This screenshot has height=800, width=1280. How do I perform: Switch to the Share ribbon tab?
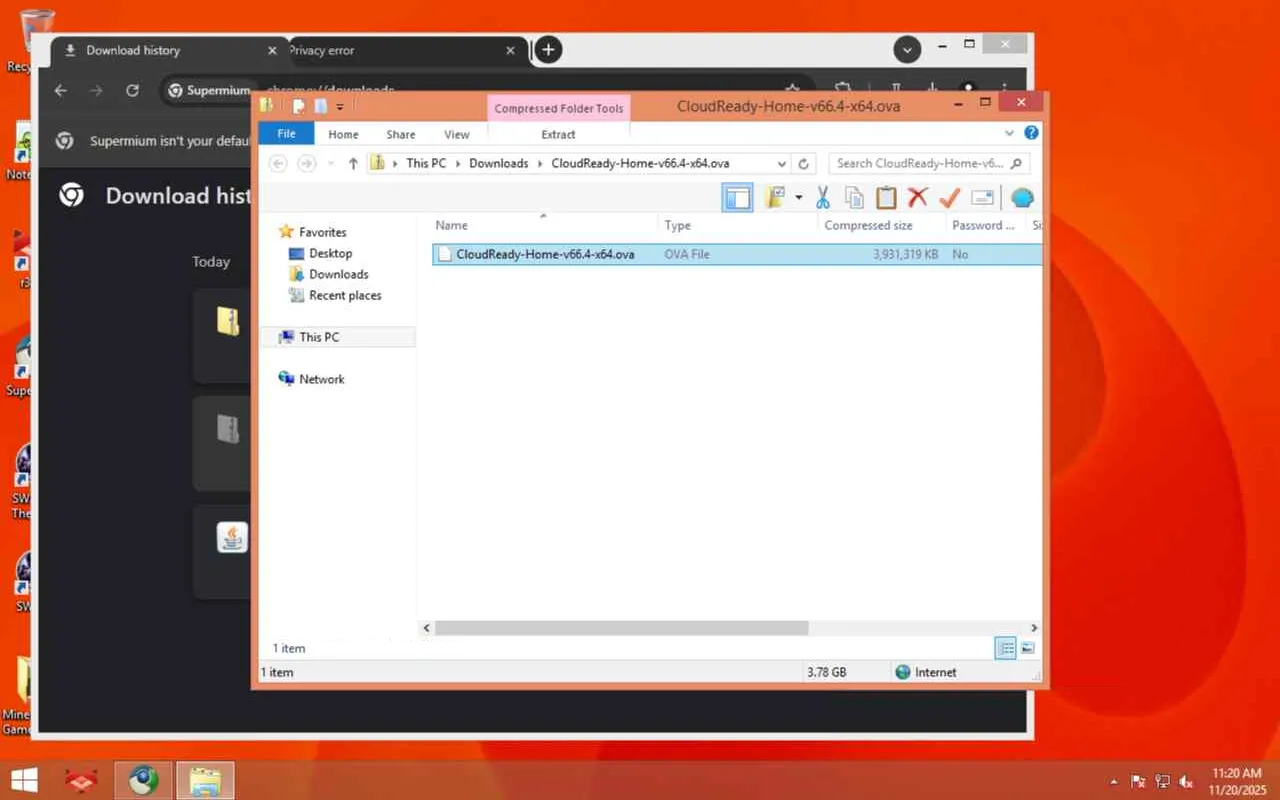click(401, 134)
